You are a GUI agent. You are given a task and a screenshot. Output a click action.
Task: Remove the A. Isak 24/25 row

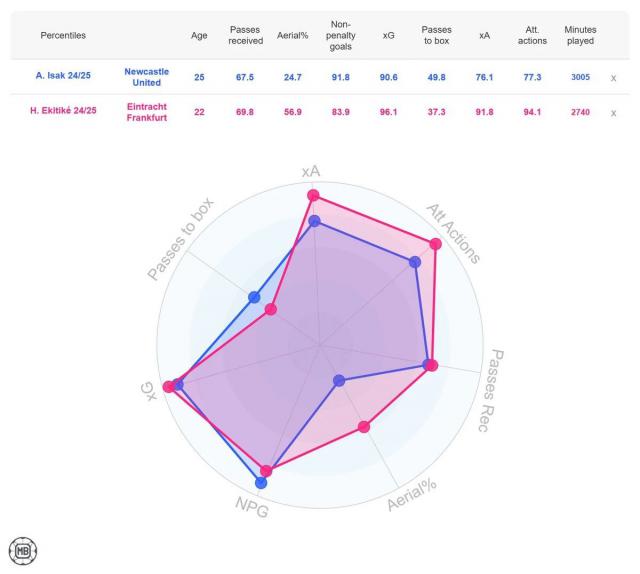tap(612, 76)
